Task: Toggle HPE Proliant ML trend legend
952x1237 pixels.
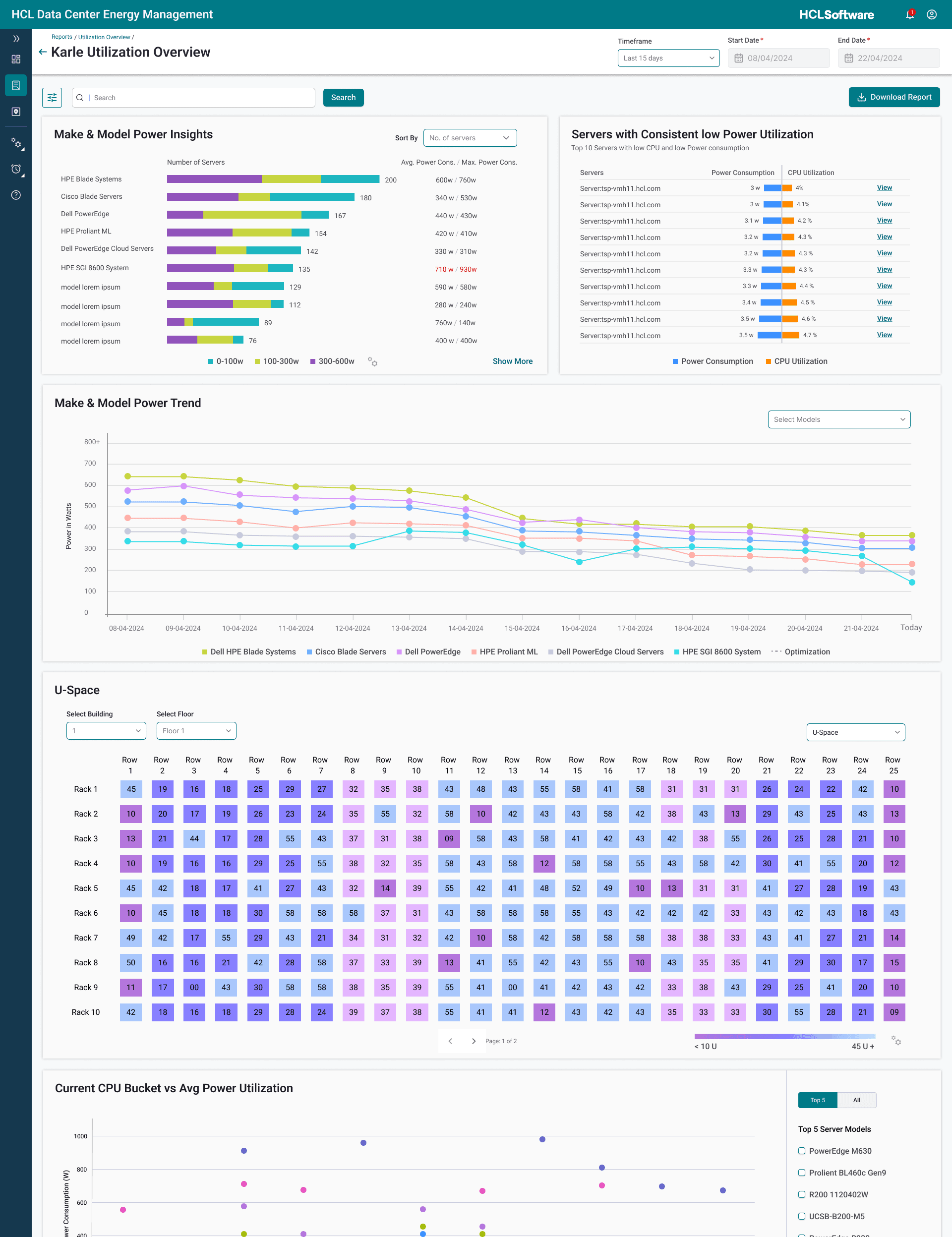Action: (505, 652)
